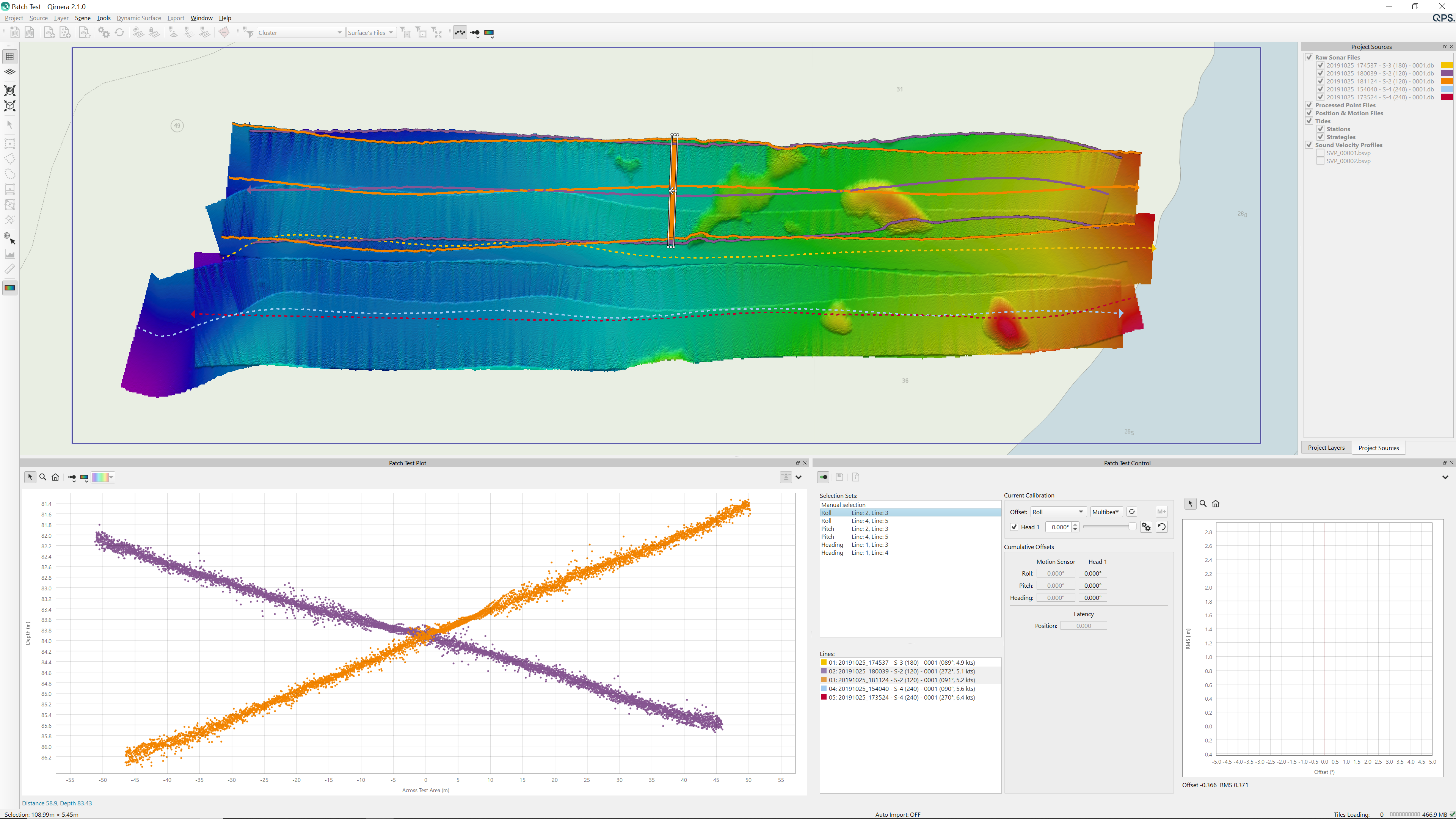
Task: Uncheck the Head 1 checkbox
Action: (1014, 527)
